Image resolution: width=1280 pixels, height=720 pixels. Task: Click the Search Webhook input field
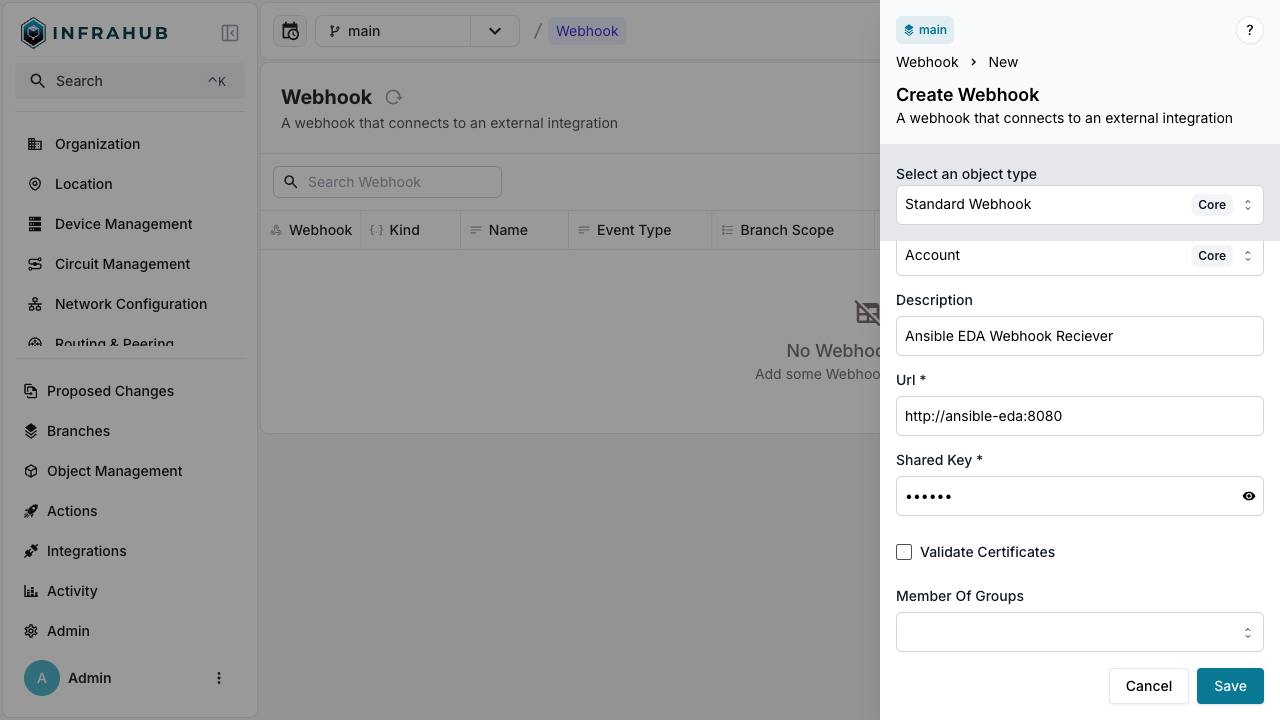point(387,181)
